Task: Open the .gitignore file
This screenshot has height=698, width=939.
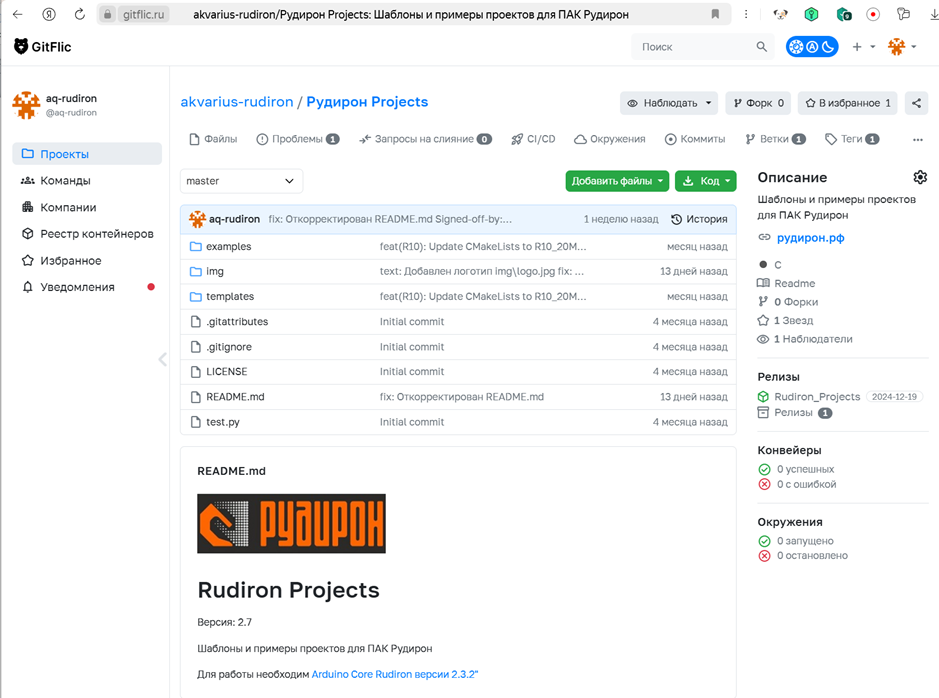Action: point(229,347)
